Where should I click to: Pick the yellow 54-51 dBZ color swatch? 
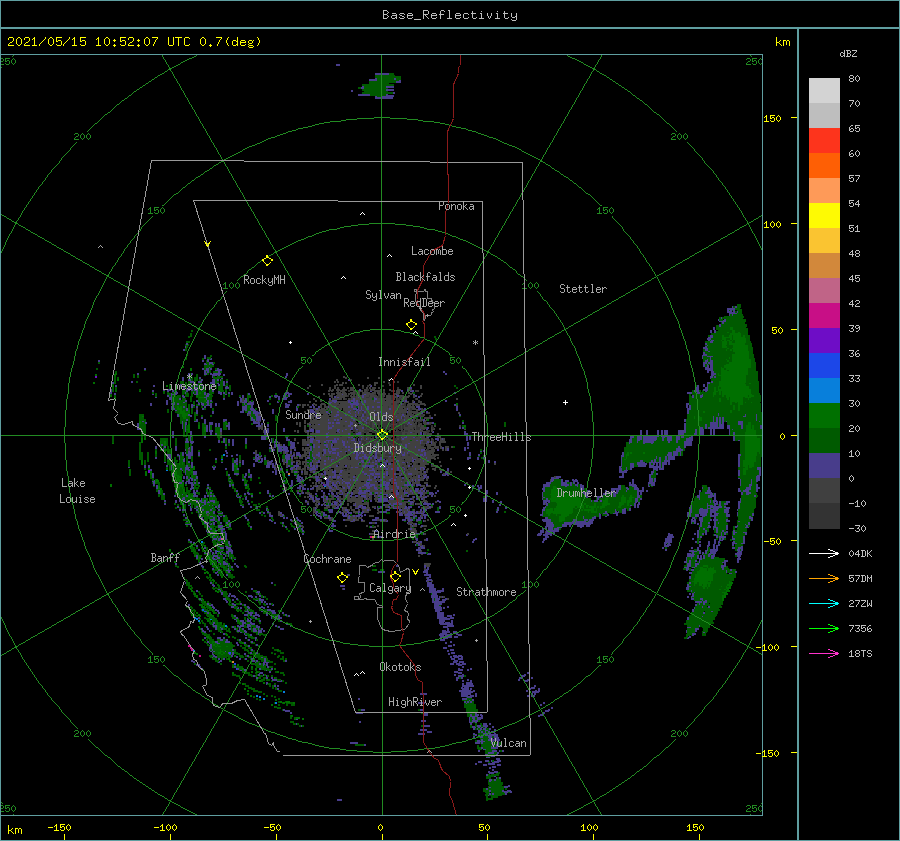tap(824, 215)
